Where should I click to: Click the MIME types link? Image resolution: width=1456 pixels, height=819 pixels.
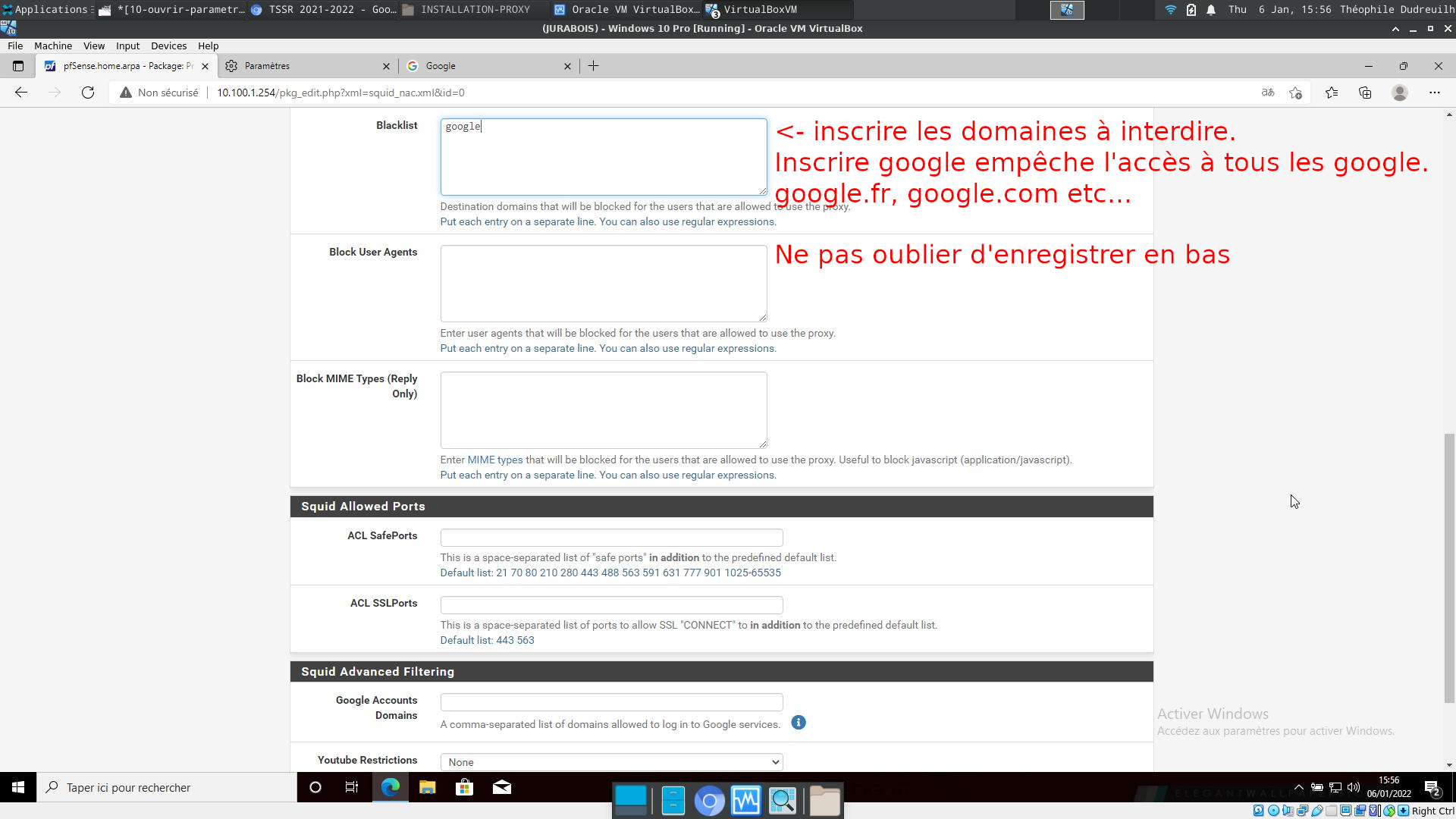(494, 460)
